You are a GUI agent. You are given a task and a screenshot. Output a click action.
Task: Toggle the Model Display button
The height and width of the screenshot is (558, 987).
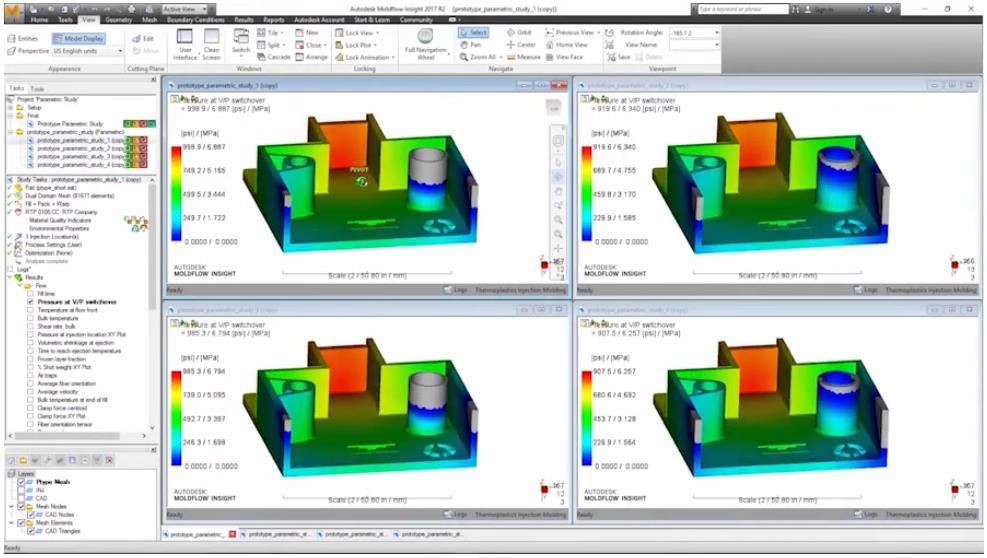point(78,38)
